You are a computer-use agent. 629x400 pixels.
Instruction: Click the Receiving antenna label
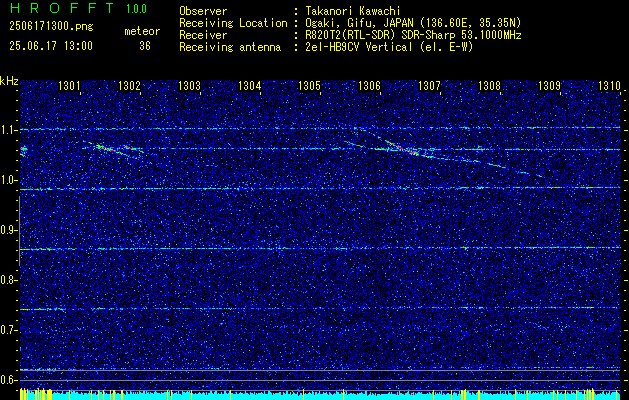[x=230, y=47]
